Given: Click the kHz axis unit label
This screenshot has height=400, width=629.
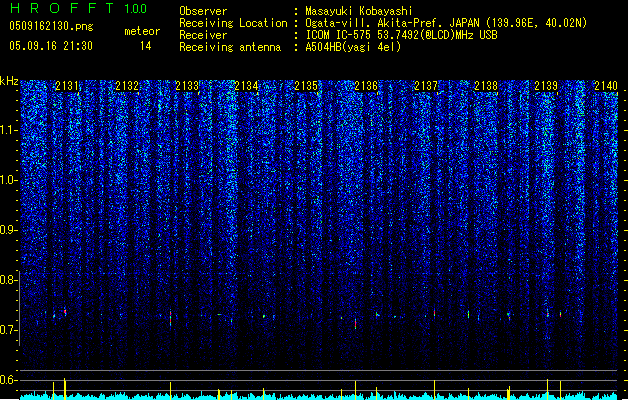Looking at the screenshot, I should (x=9, y=81).
